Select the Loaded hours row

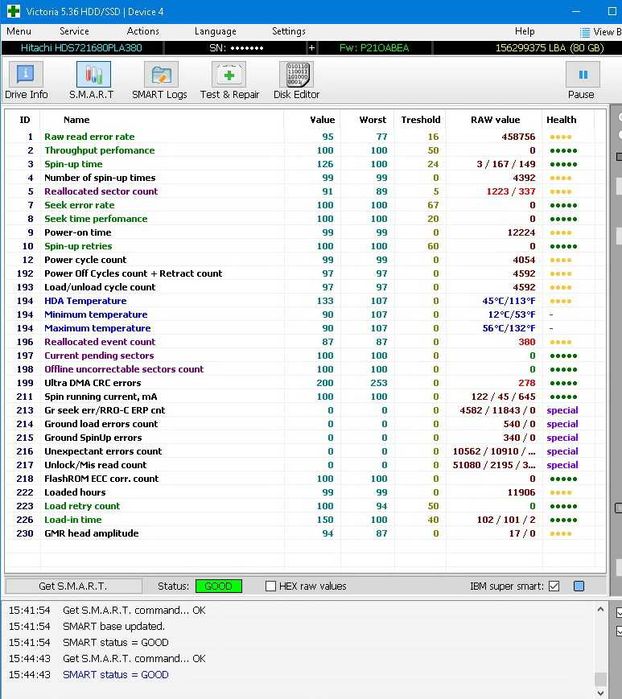(x=305, y=492)
